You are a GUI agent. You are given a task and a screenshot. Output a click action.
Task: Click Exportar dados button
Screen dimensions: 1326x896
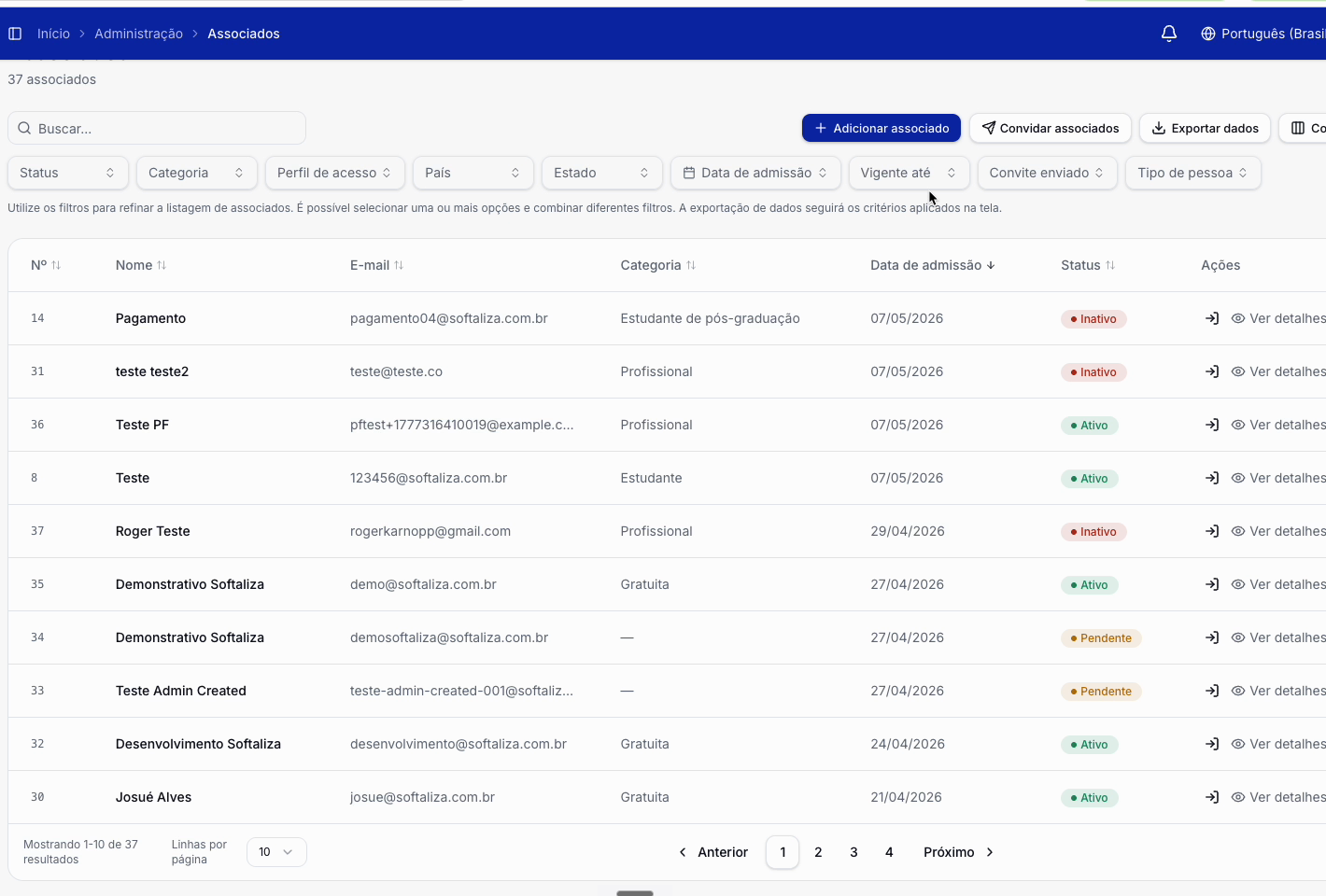pos(1205,128)
